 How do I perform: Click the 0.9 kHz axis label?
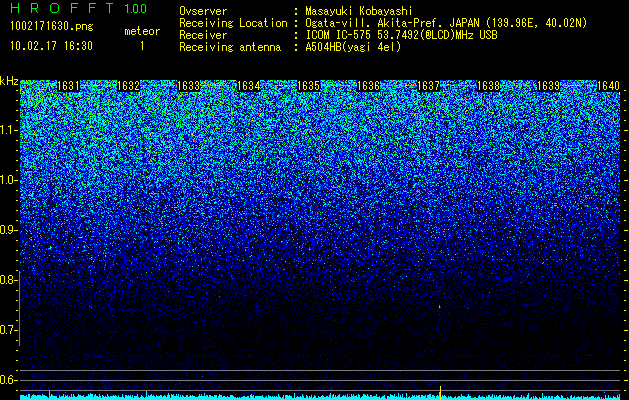(x=8, y=230)
